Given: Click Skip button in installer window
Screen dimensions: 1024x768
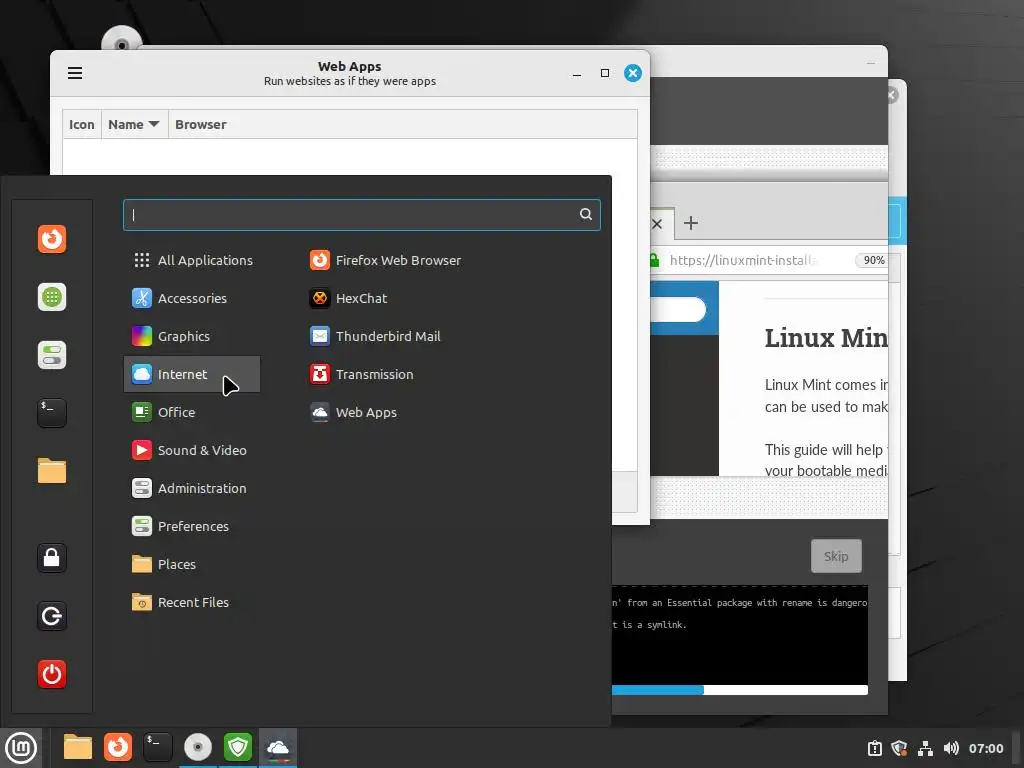Looking at the screenshot, I should tap(836, 556).
